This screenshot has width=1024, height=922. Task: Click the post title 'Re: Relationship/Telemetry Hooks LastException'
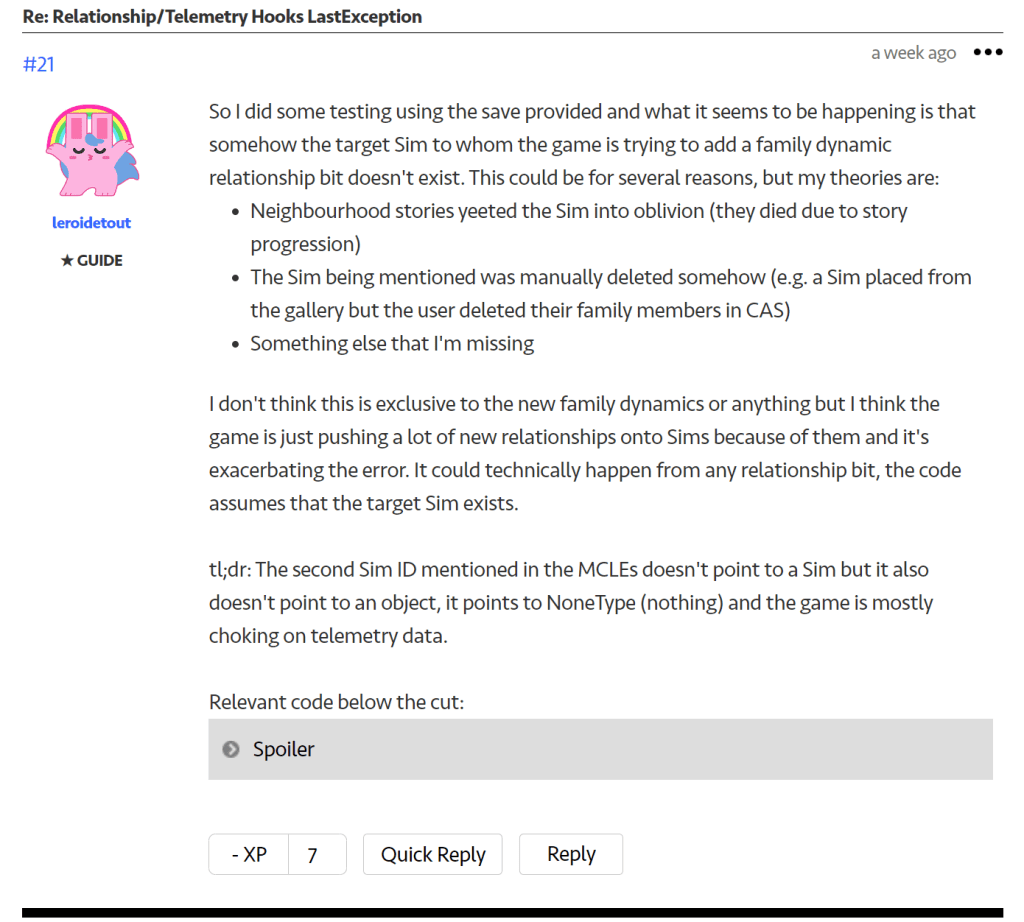tap(222, 17)
